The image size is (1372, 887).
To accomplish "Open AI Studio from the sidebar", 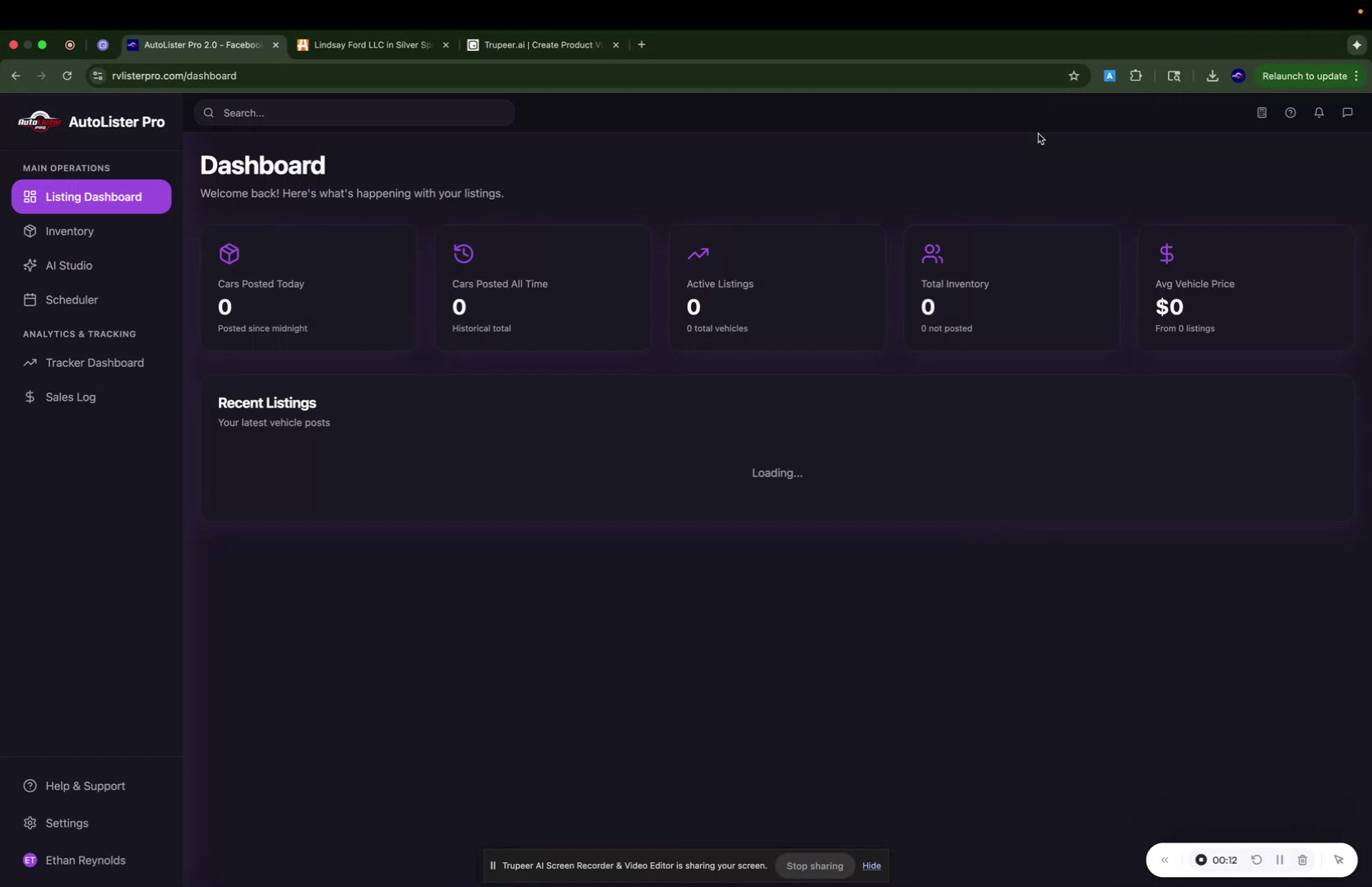I will point(68,265).
